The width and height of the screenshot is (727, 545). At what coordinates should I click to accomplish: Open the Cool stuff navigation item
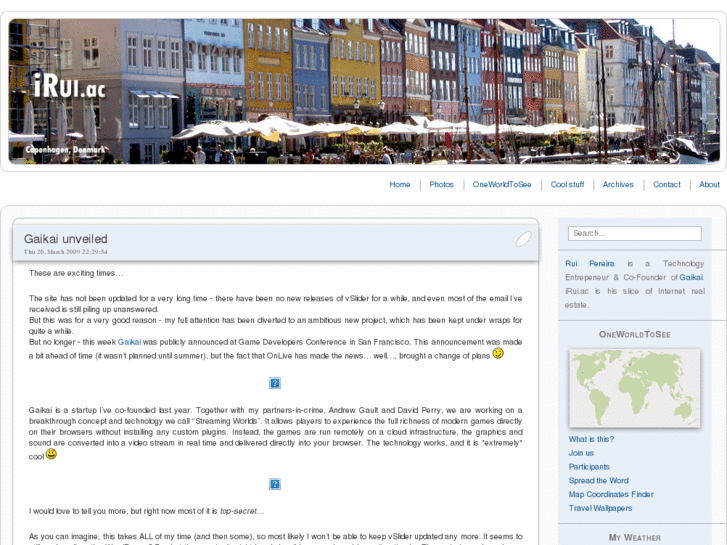pos(567,185)
